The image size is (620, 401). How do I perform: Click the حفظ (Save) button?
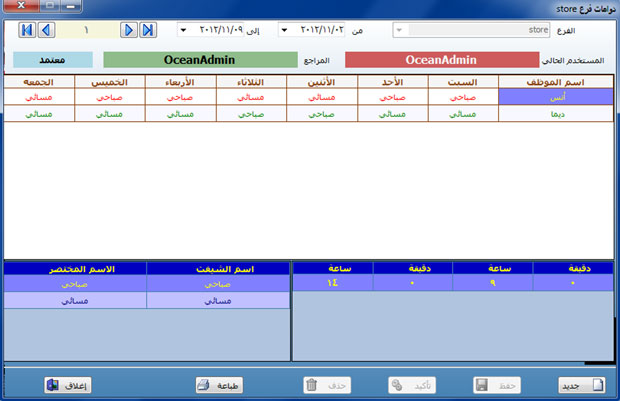coord(497,384)
